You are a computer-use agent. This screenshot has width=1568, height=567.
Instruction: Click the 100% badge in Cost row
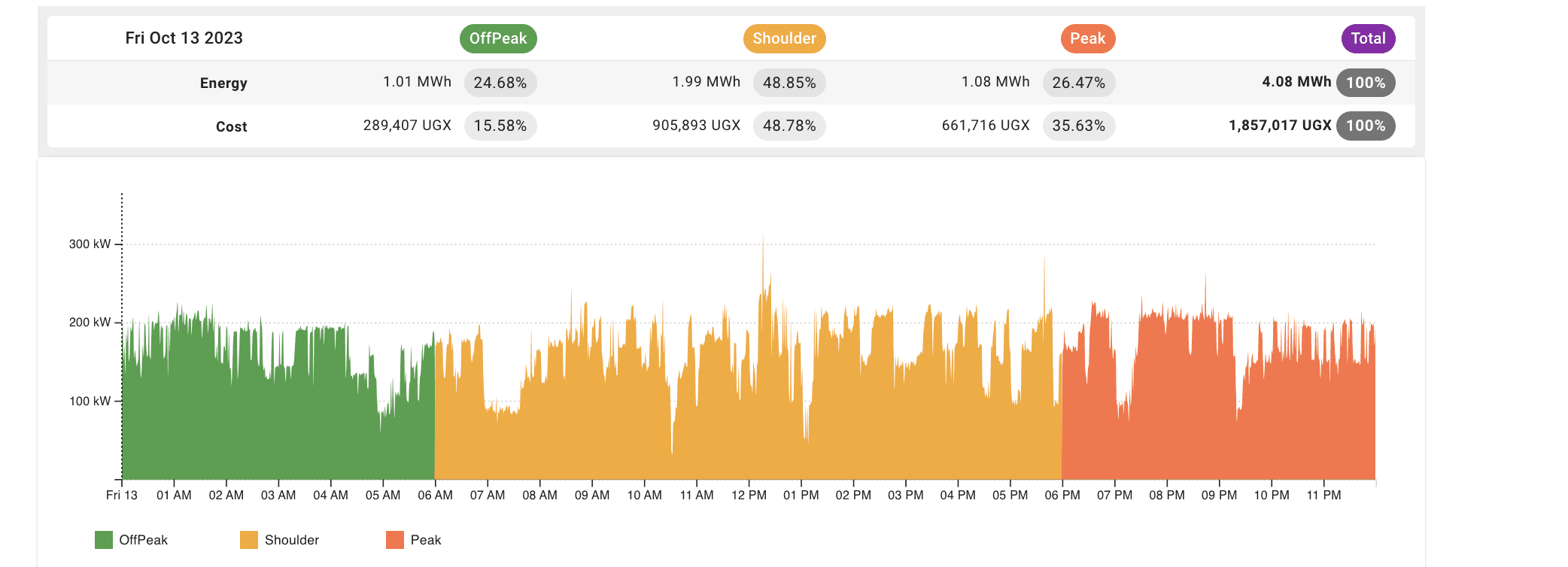pos(1366,126)
